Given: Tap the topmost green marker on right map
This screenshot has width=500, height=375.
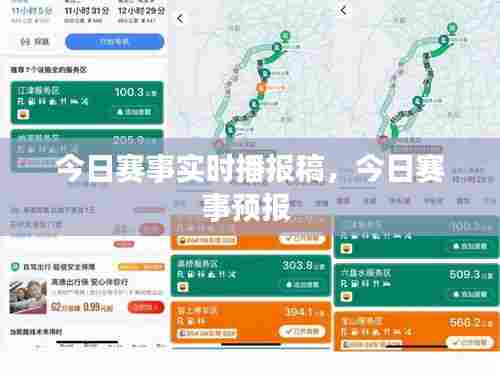Looking at the screenshot, I should click(x=452, y=28).
